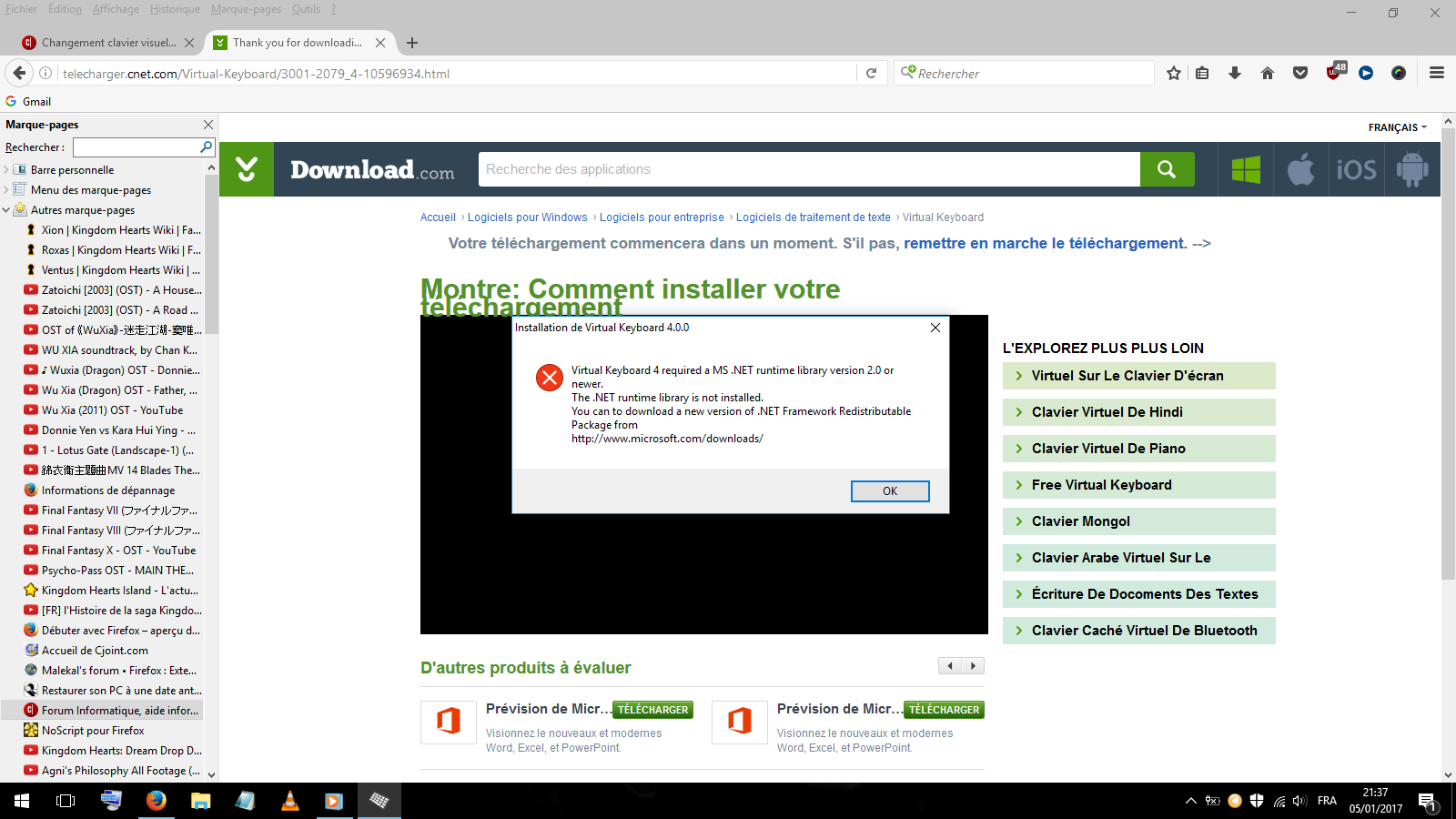Open the uBlock shield icon with badge
Image resolution: width=1456 pixels, height=819 pixels.
pos(1335,72)
